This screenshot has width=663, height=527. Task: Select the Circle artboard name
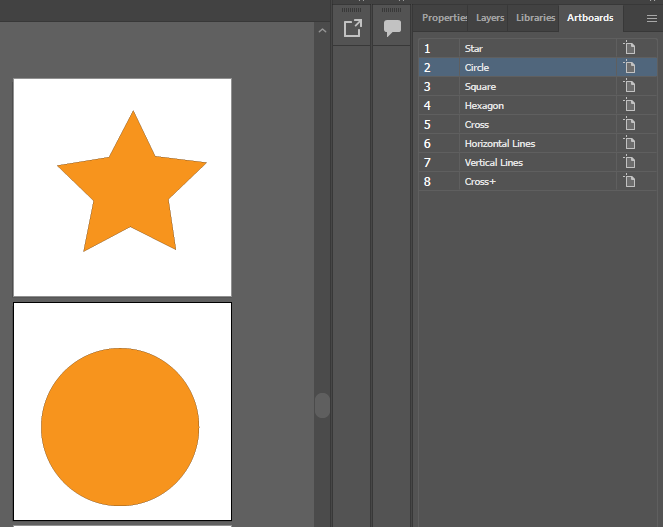477,68
